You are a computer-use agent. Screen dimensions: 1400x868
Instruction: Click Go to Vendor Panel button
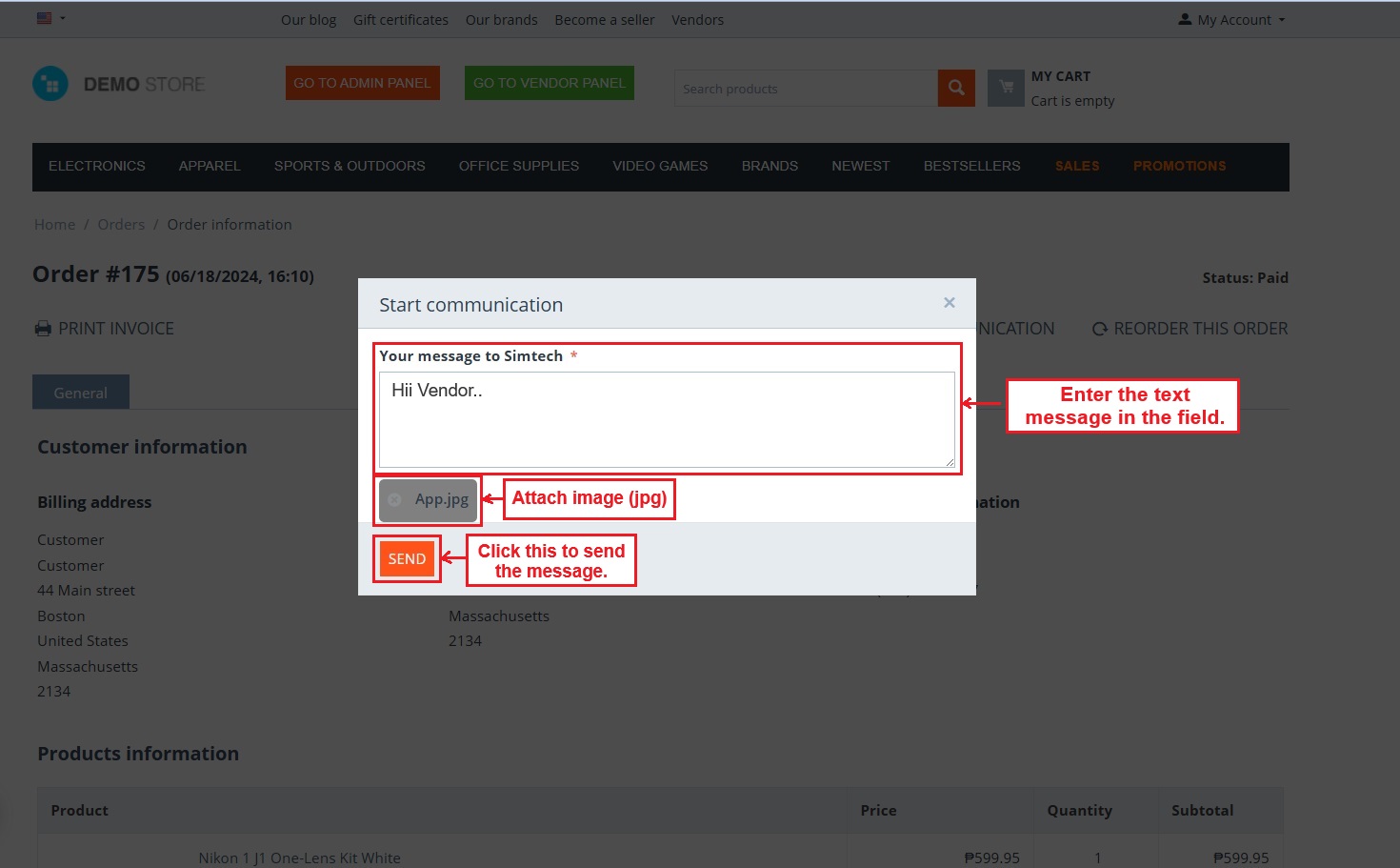549,83
